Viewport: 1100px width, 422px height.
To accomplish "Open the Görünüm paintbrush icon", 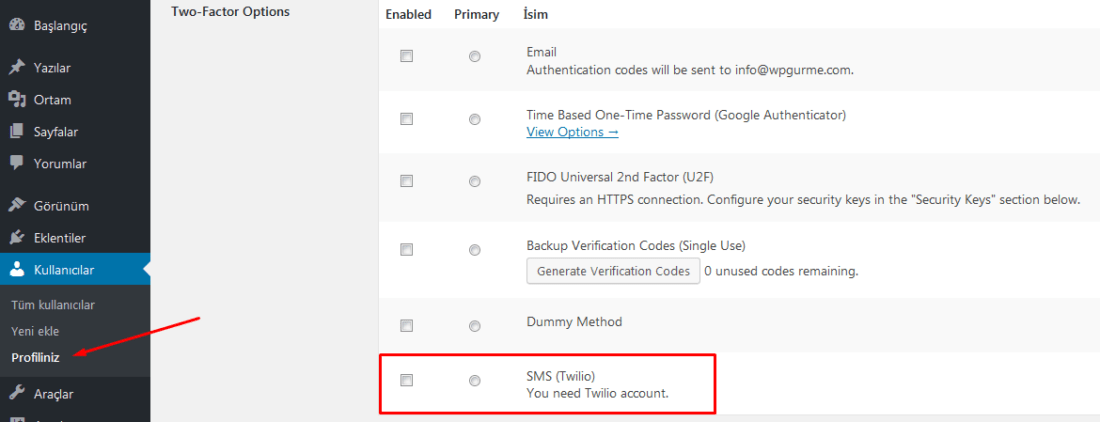I will click(17, 206).
